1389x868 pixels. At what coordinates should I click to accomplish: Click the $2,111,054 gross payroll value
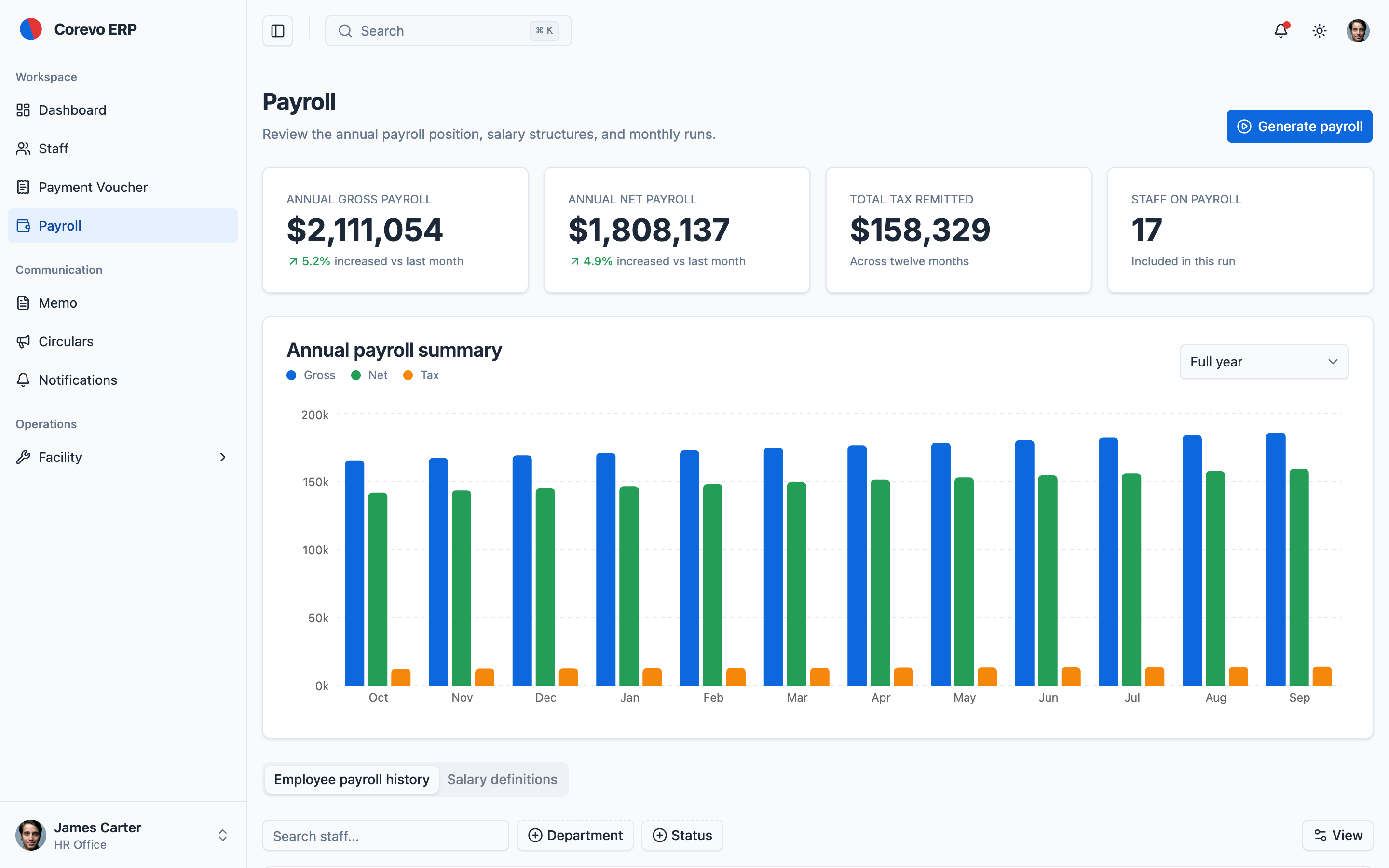(365, 230)
